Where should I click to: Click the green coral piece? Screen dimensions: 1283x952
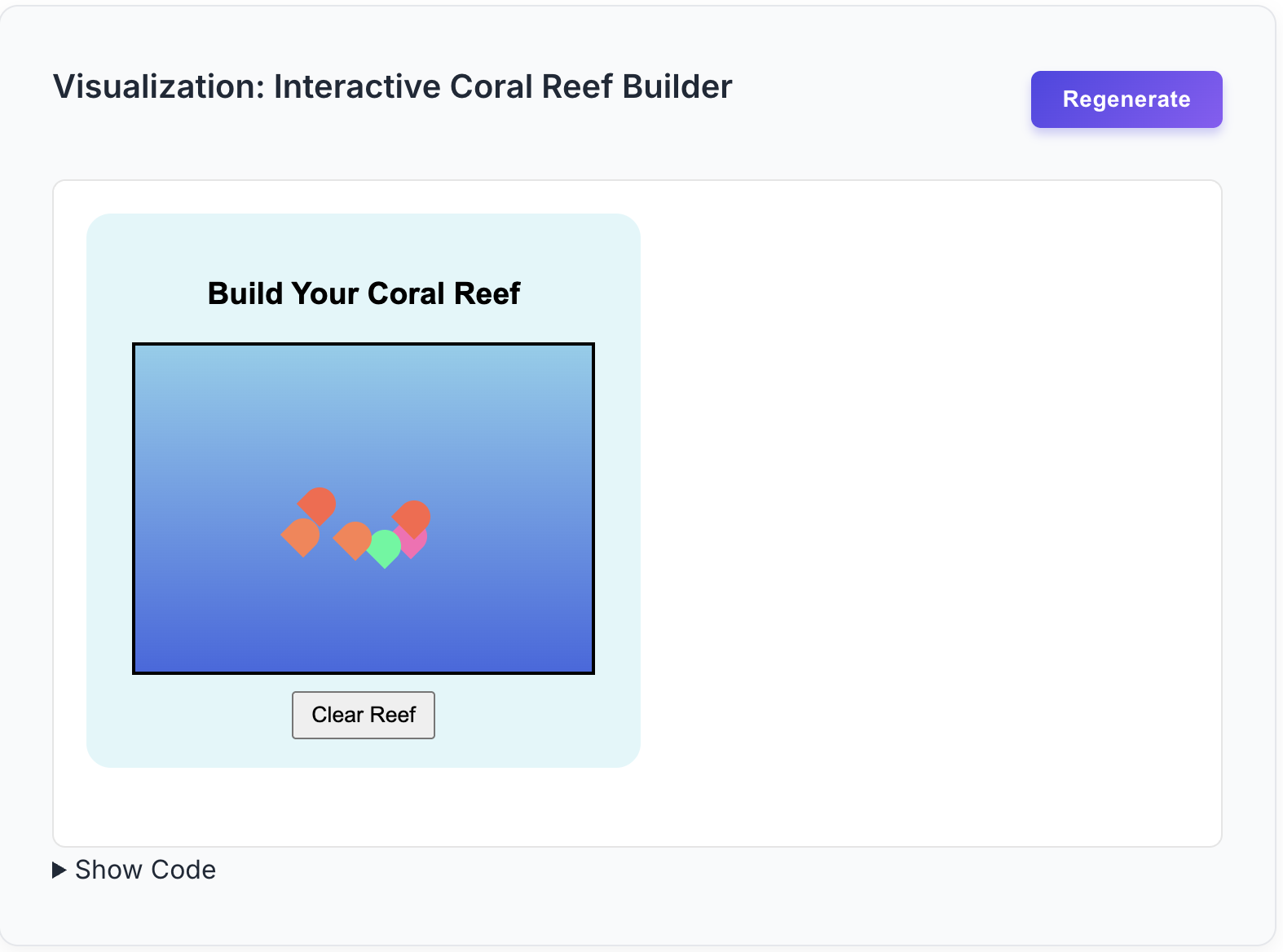384,549
